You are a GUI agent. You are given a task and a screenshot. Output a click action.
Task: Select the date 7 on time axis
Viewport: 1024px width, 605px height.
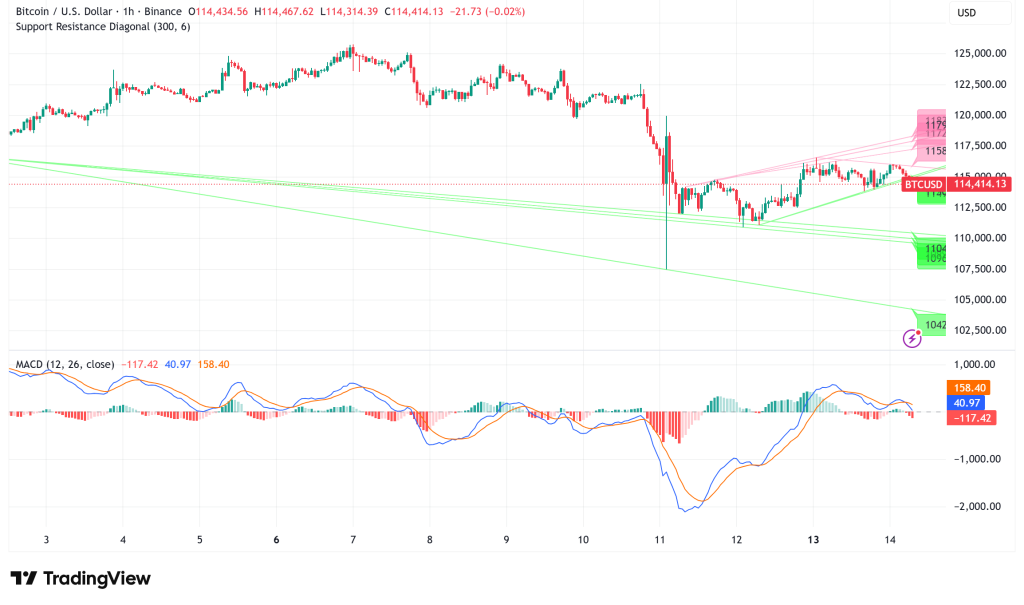(353, 539)
